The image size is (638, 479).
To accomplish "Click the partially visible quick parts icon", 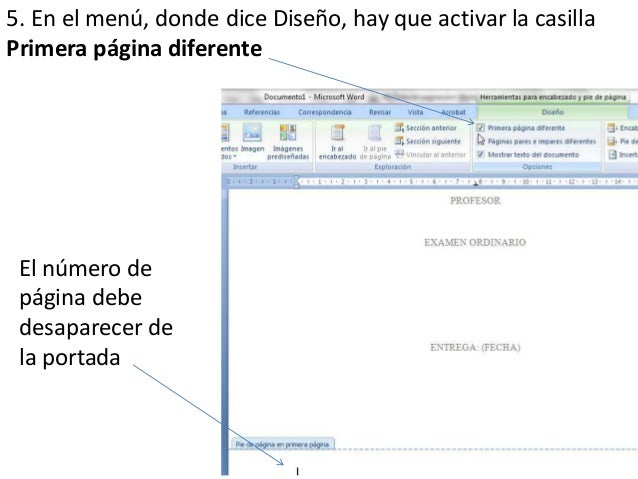I will [225, 133].
